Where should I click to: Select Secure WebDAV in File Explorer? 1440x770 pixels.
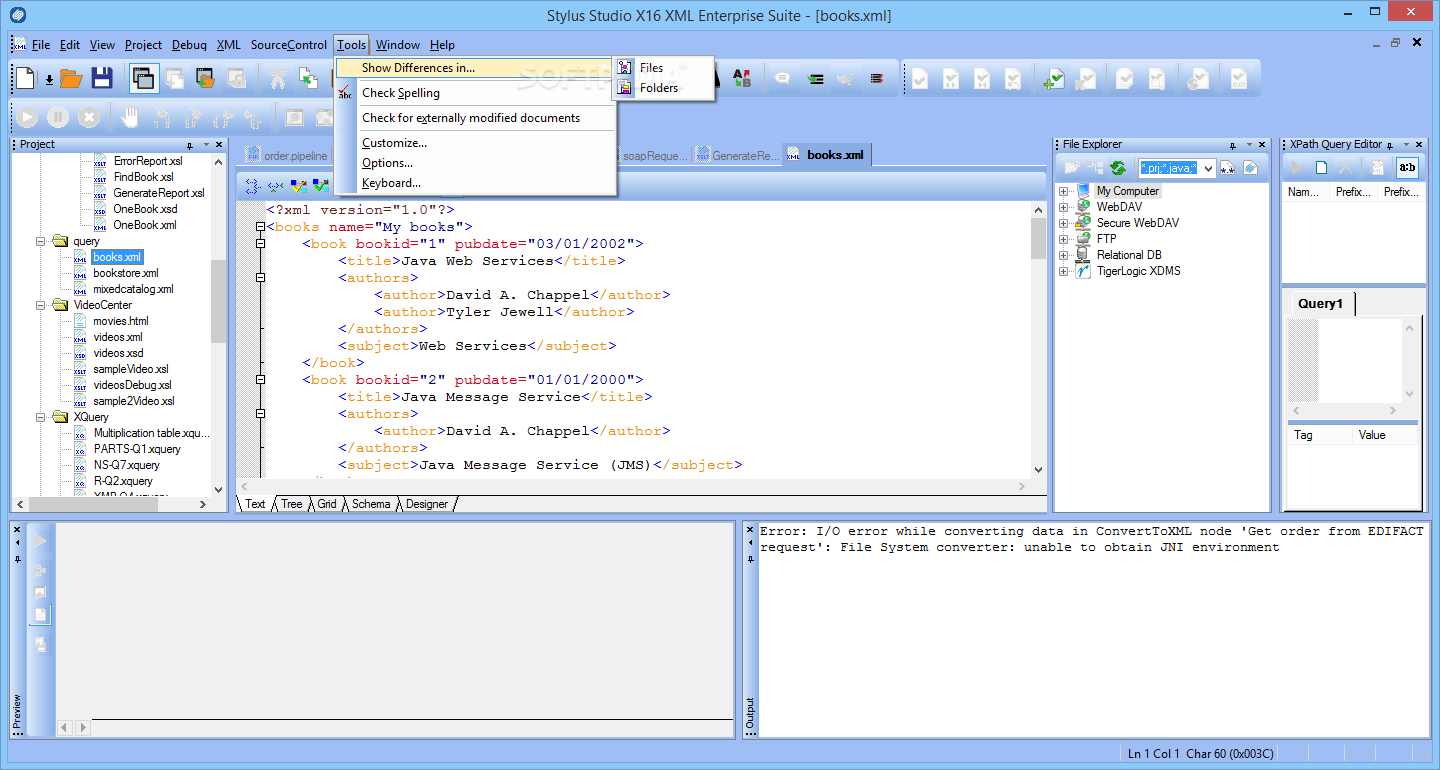coord(1139,223)
